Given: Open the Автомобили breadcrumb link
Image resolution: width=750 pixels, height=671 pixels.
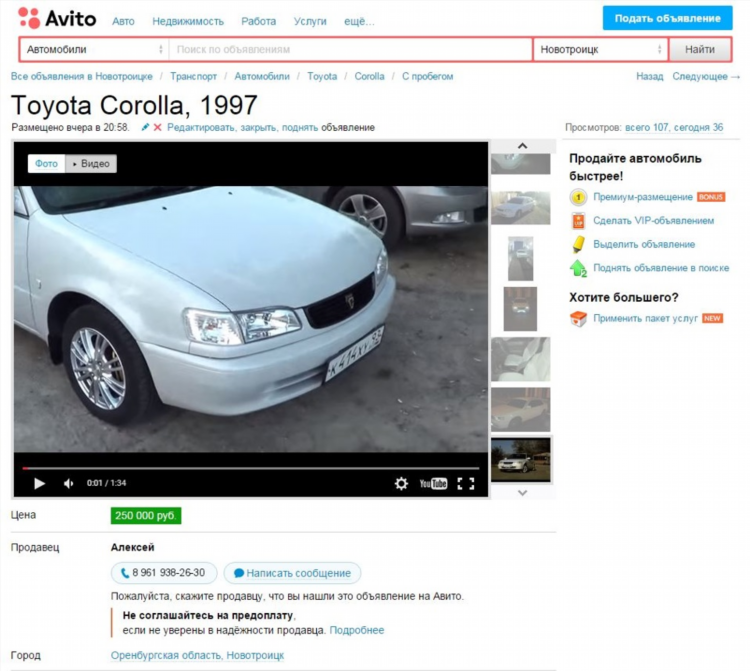Looking at the screenshot, I should (262, 77).
